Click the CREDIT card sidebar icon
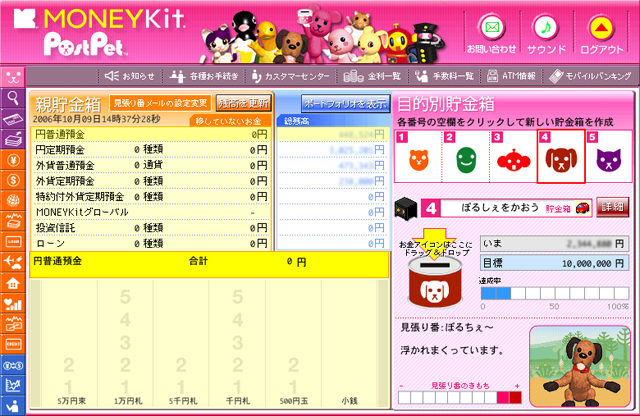The height and width of the screenshot is (416, 640). 13,344
